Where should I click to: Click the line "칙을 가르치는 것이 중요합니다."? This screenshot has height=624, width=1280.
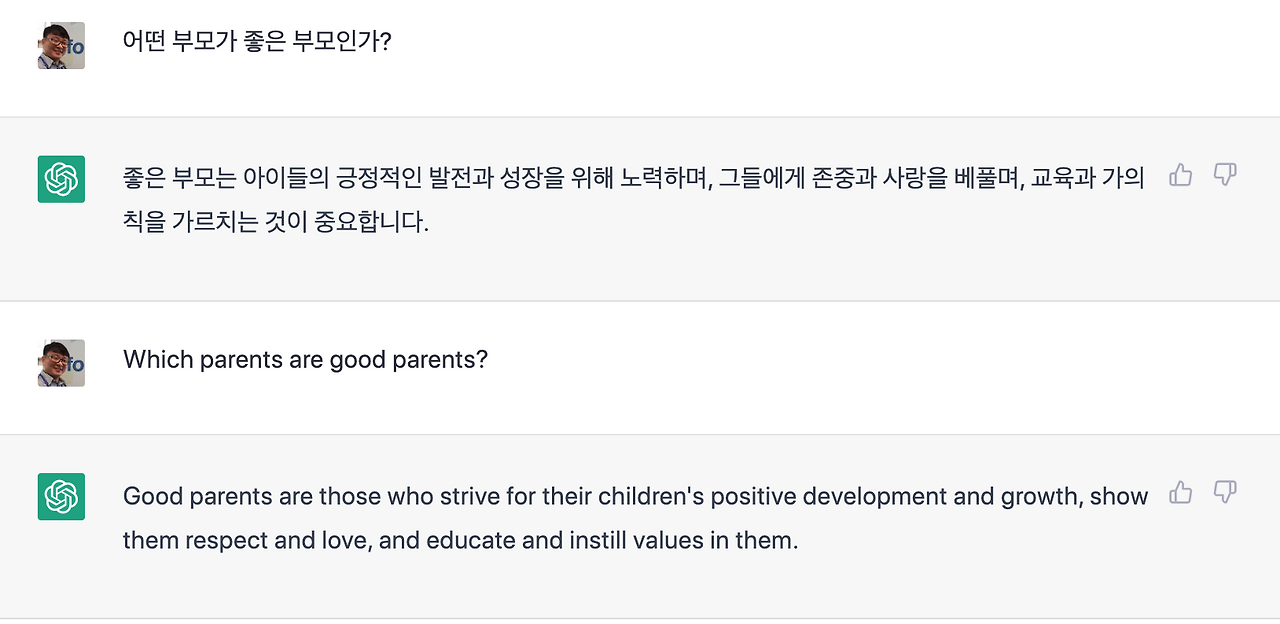[275, 222]
